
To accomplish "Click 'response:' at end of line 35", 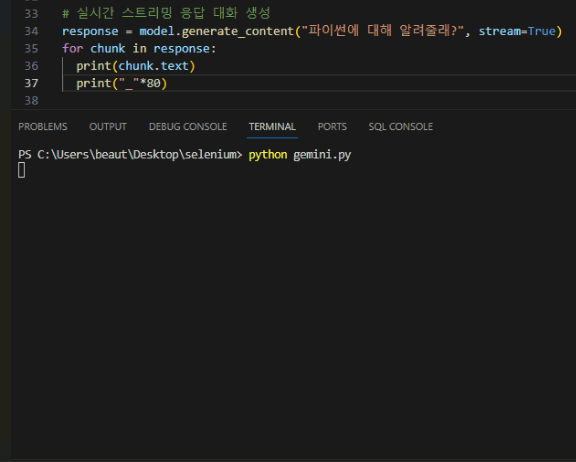I will click(185, 49).
